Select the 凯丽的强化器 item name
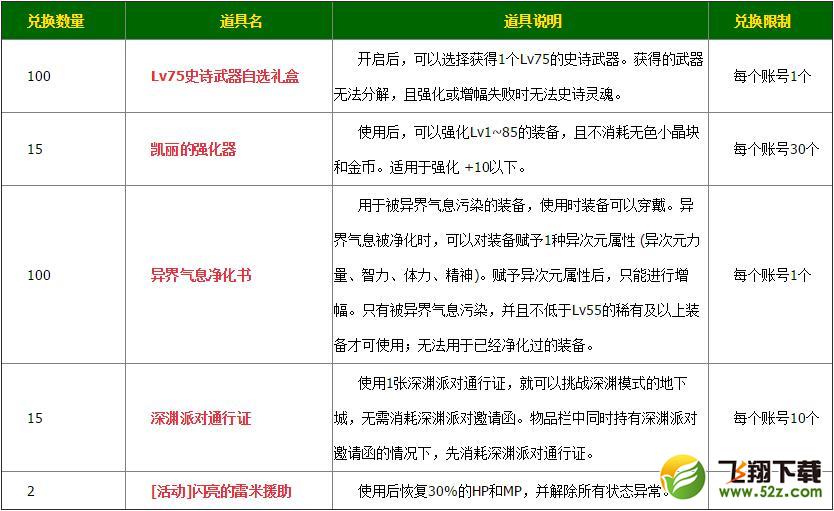Image resolution: width=834 pixels, height=511 pixels. click(193, 149)
